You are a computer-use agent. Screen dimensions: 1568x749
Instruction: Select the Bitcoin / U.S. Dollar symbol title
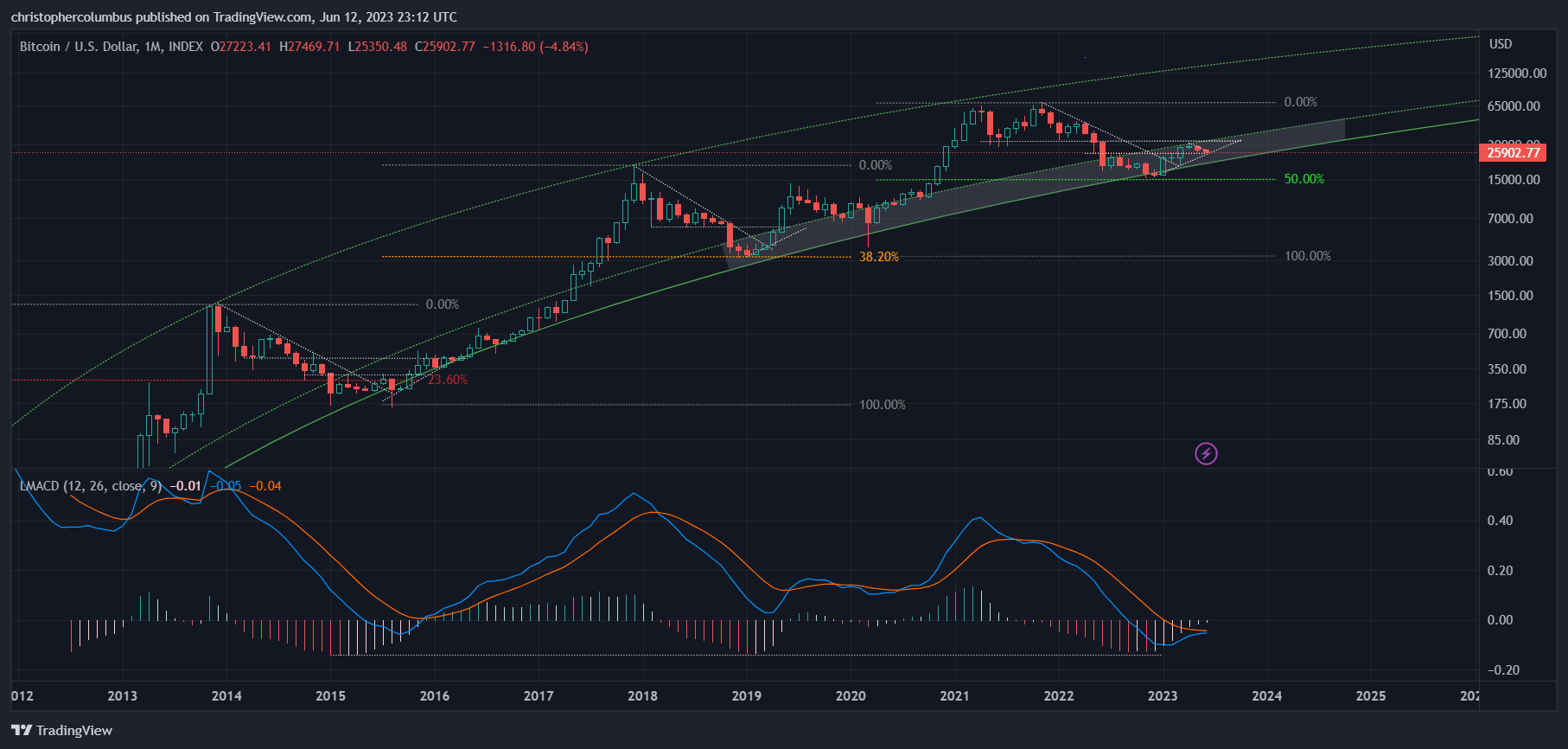tap(111, 47)
